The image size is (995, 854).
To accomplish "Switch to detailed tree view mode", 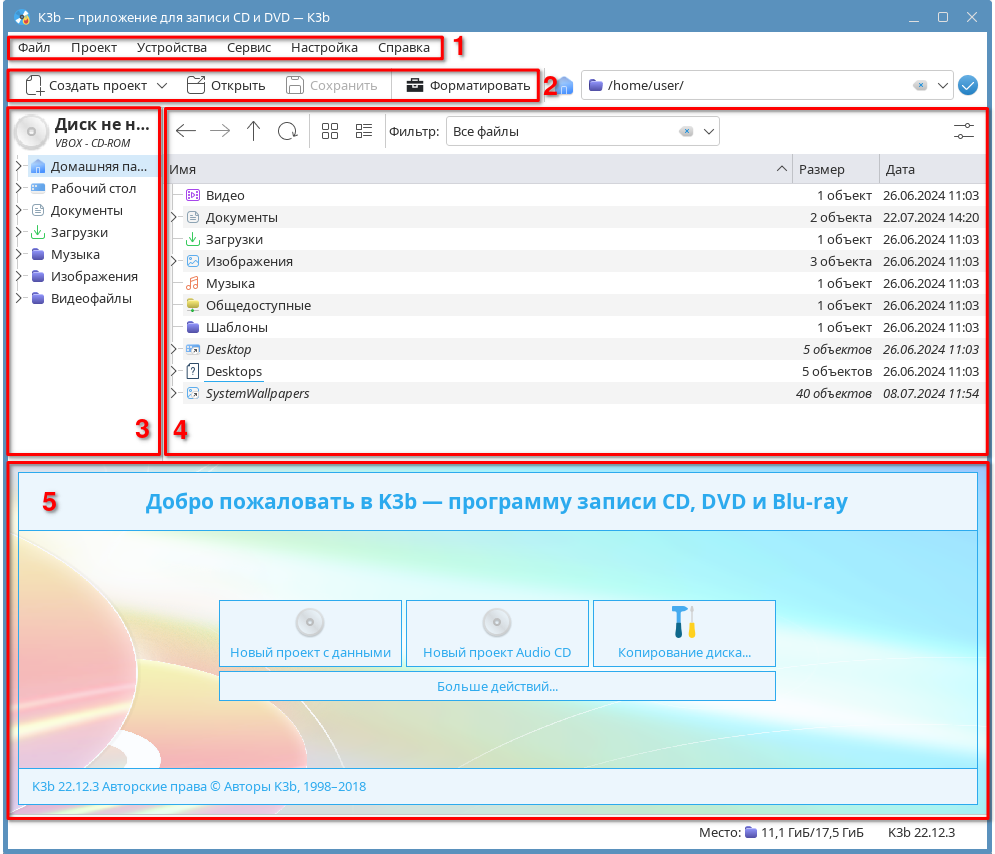I will pyautogui.click(x=364, y=131).
